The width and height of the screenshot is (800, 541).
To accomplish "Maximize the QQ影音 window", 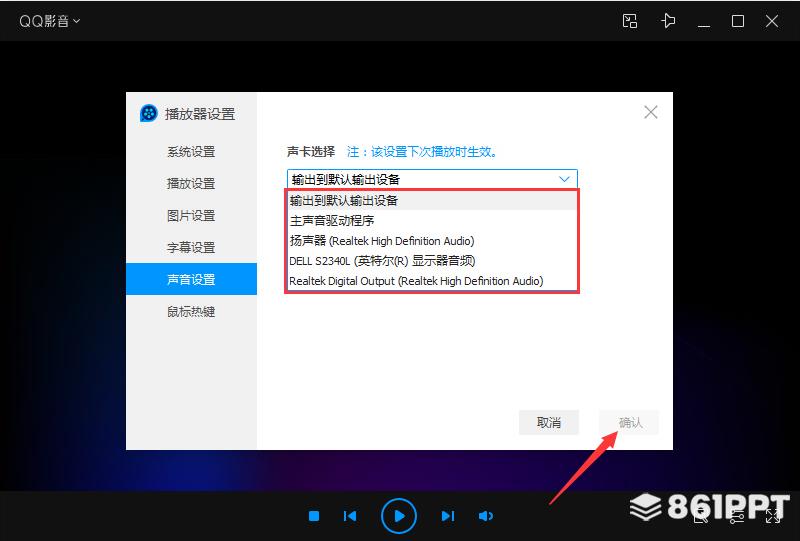I will [x=738, y=21].
